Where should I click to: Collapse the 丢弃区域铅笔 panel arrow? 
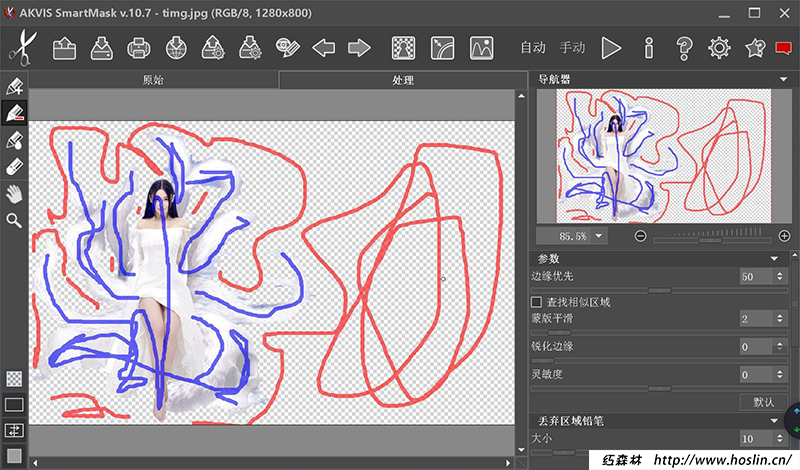click(x=774, y=421)
